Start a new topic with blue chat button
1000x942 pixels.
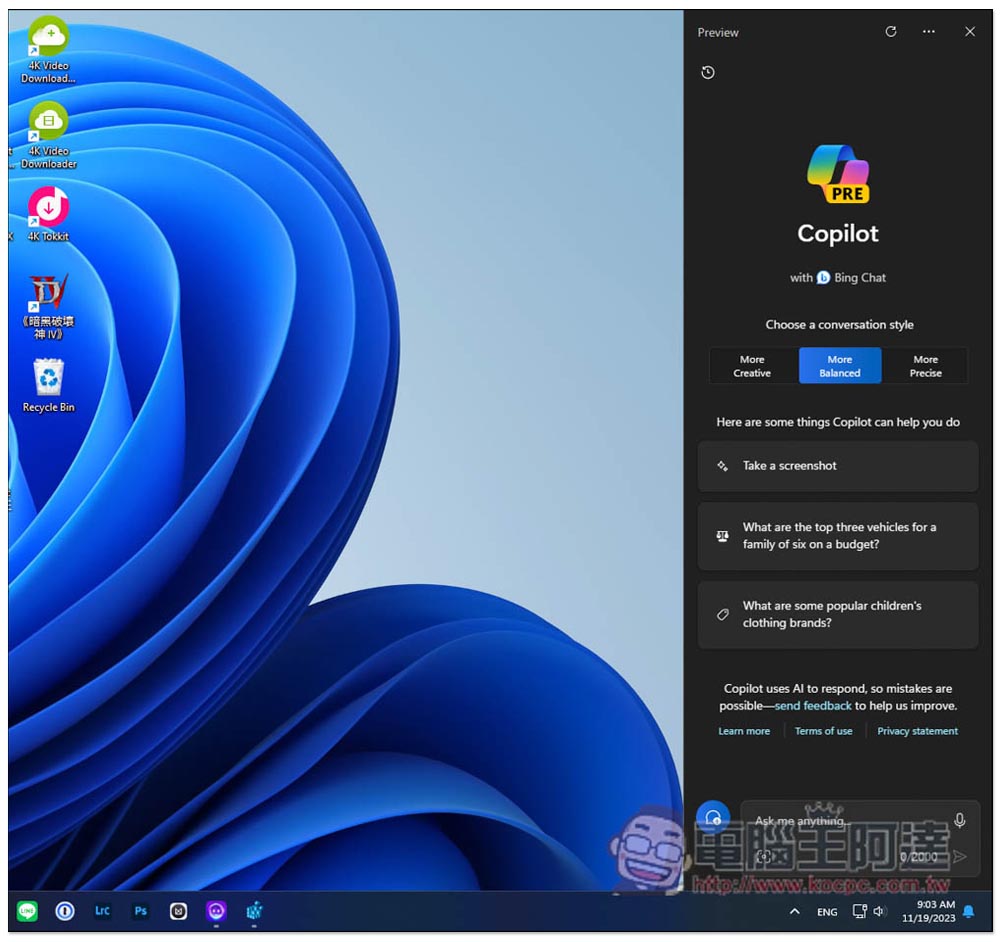click(713, 818)
